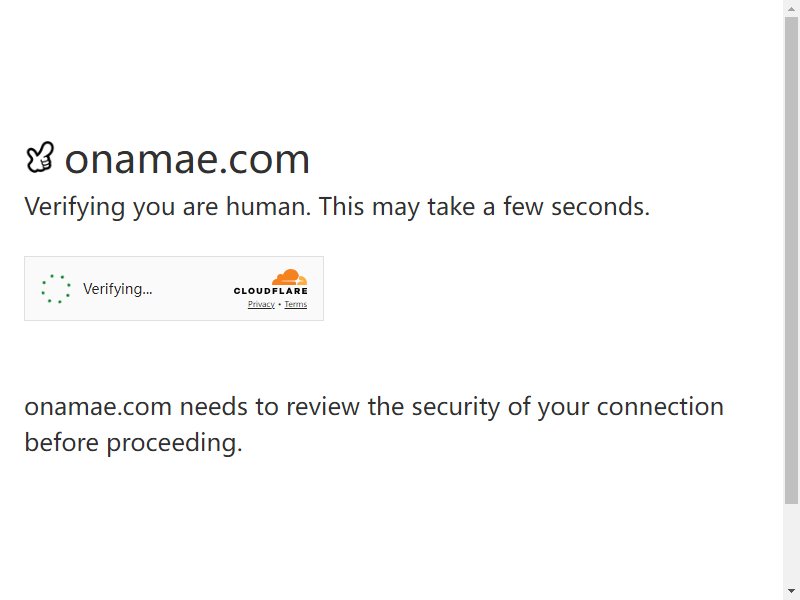800x600 pixels.
Task: Click the orange Cloudflare cloud icon
Action: (289, 277)
